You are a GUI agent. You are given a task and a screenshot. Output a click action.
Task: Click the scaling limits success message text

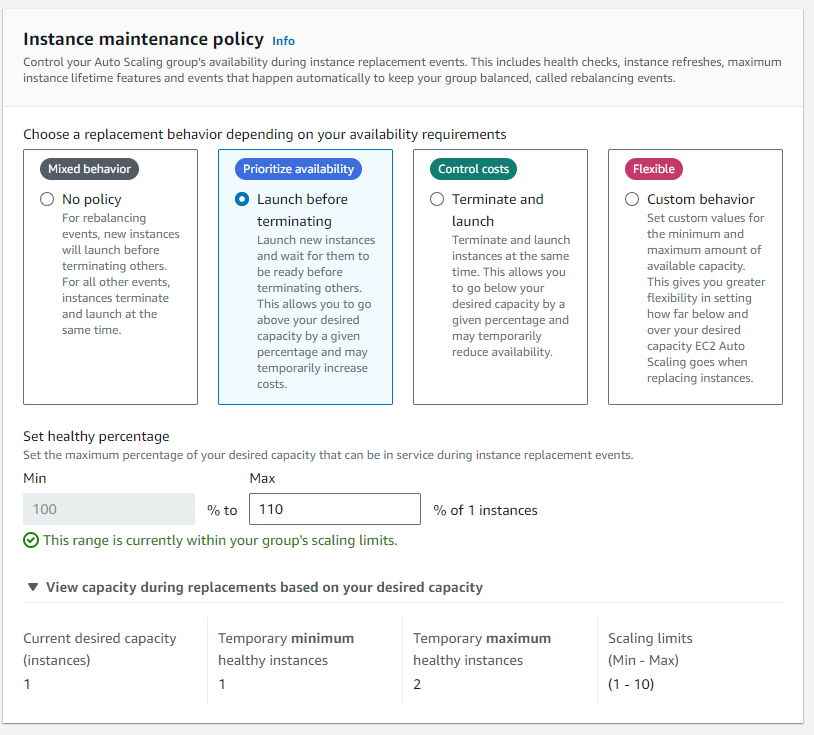[x=220, y=540]
